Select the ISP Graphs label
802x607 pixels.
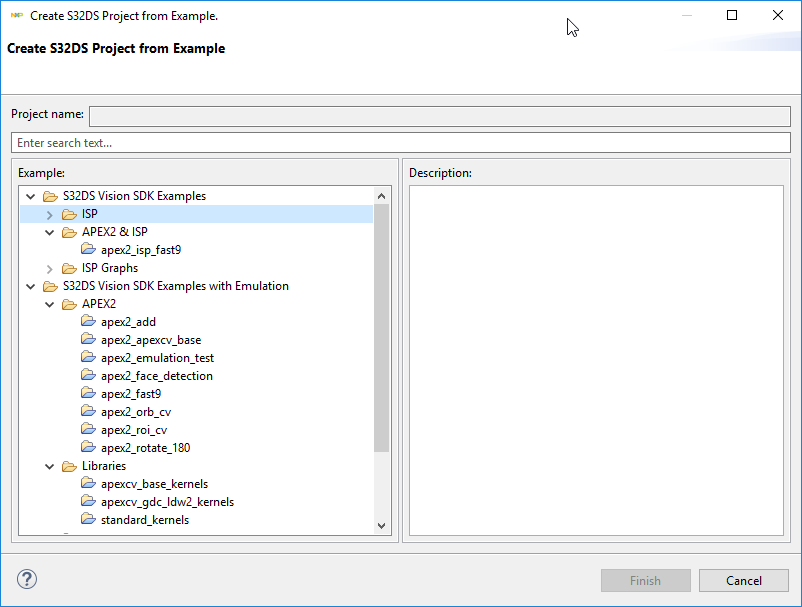[x=109, y=268]
